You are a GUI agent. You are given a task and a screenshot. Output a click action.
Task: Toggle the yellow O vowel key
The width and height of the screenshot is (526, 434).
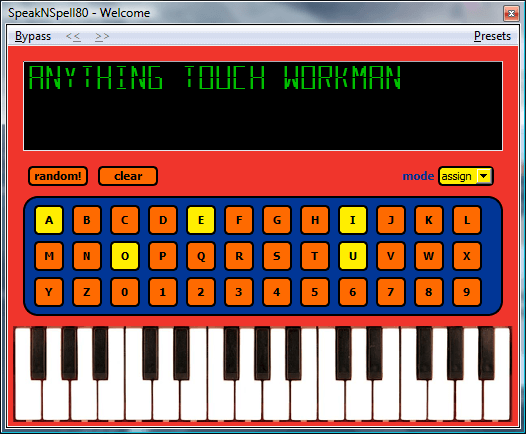coord(125,256)
